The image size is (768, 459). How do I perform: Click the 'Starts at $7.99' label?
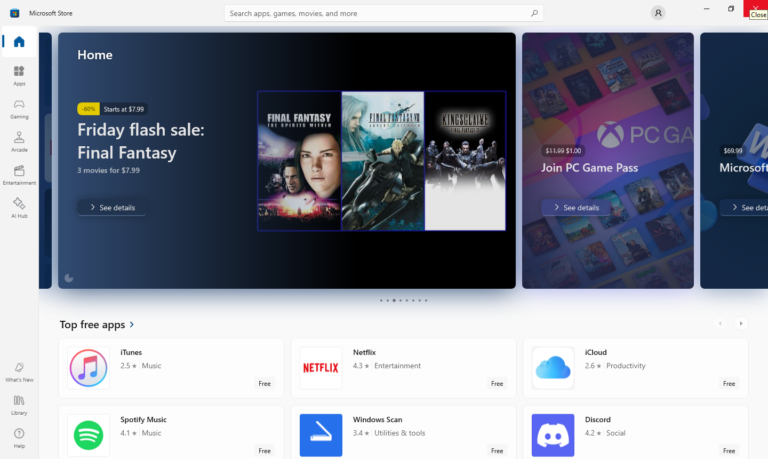124,109
